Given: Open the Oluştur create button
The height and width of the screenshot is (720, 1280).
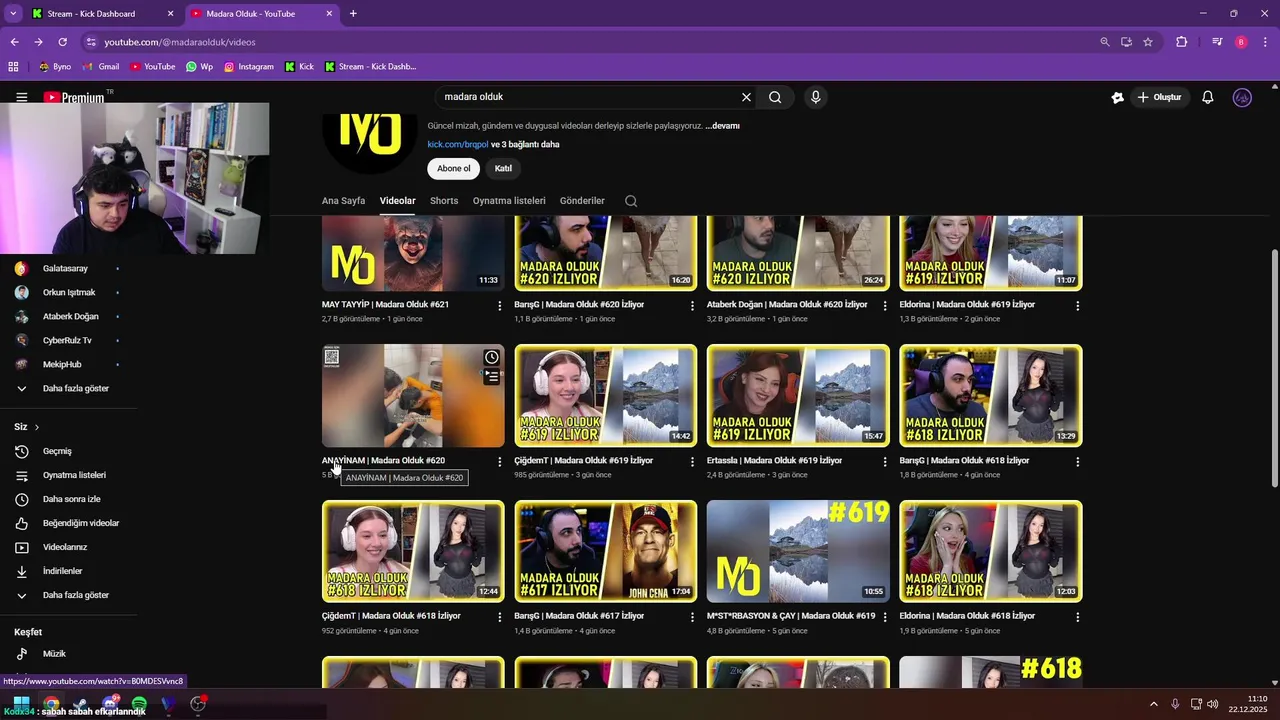Looking at the screenshot, I should (1160, 97).
